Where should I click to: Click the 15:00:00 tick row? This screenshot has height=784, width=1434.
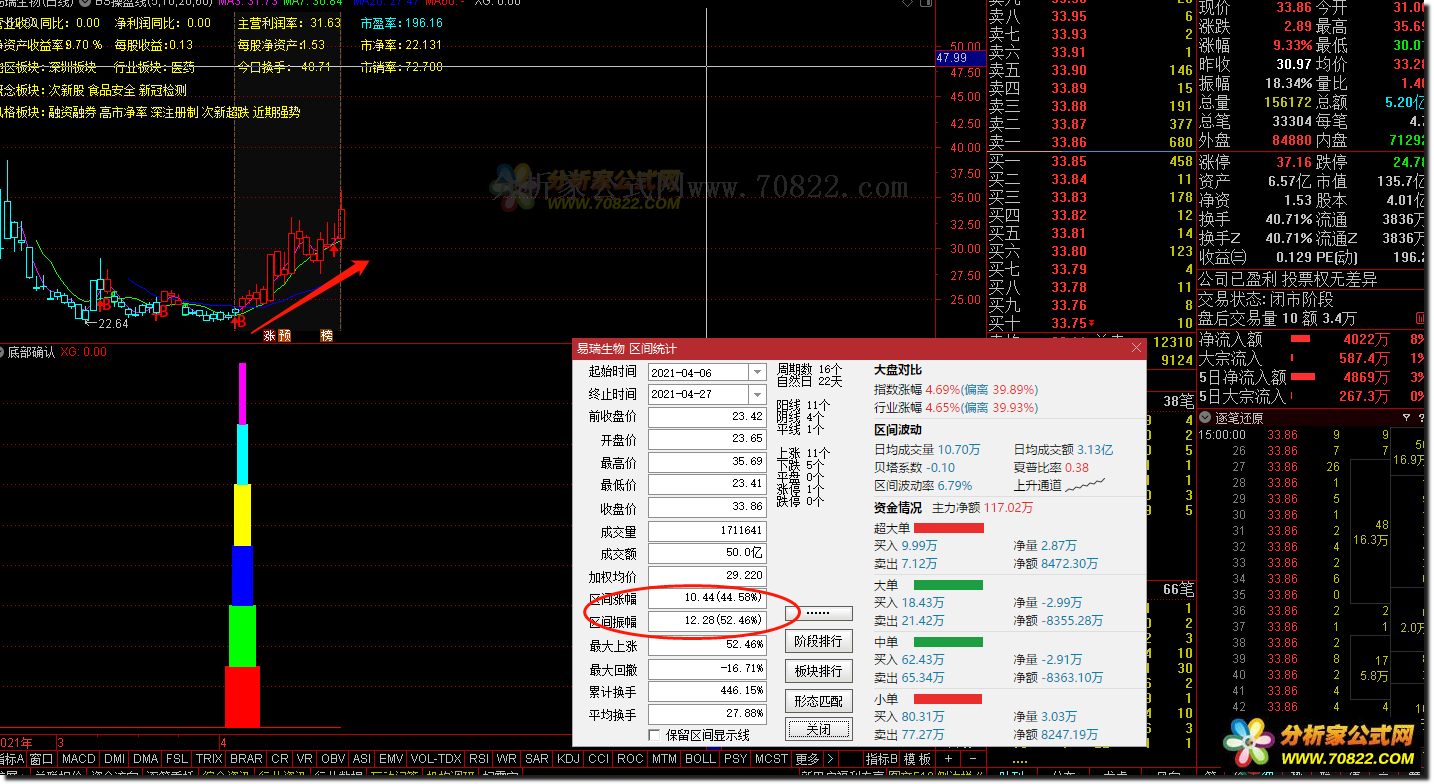point(1296,435)
